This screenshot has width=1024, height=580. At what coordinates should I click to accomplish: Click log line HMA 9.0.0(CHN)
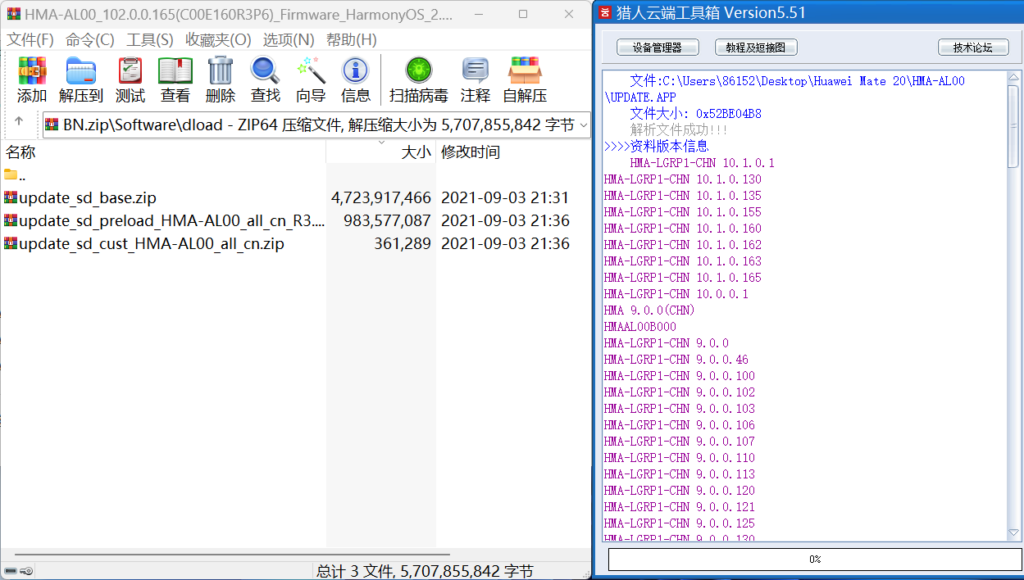[649, 310]
